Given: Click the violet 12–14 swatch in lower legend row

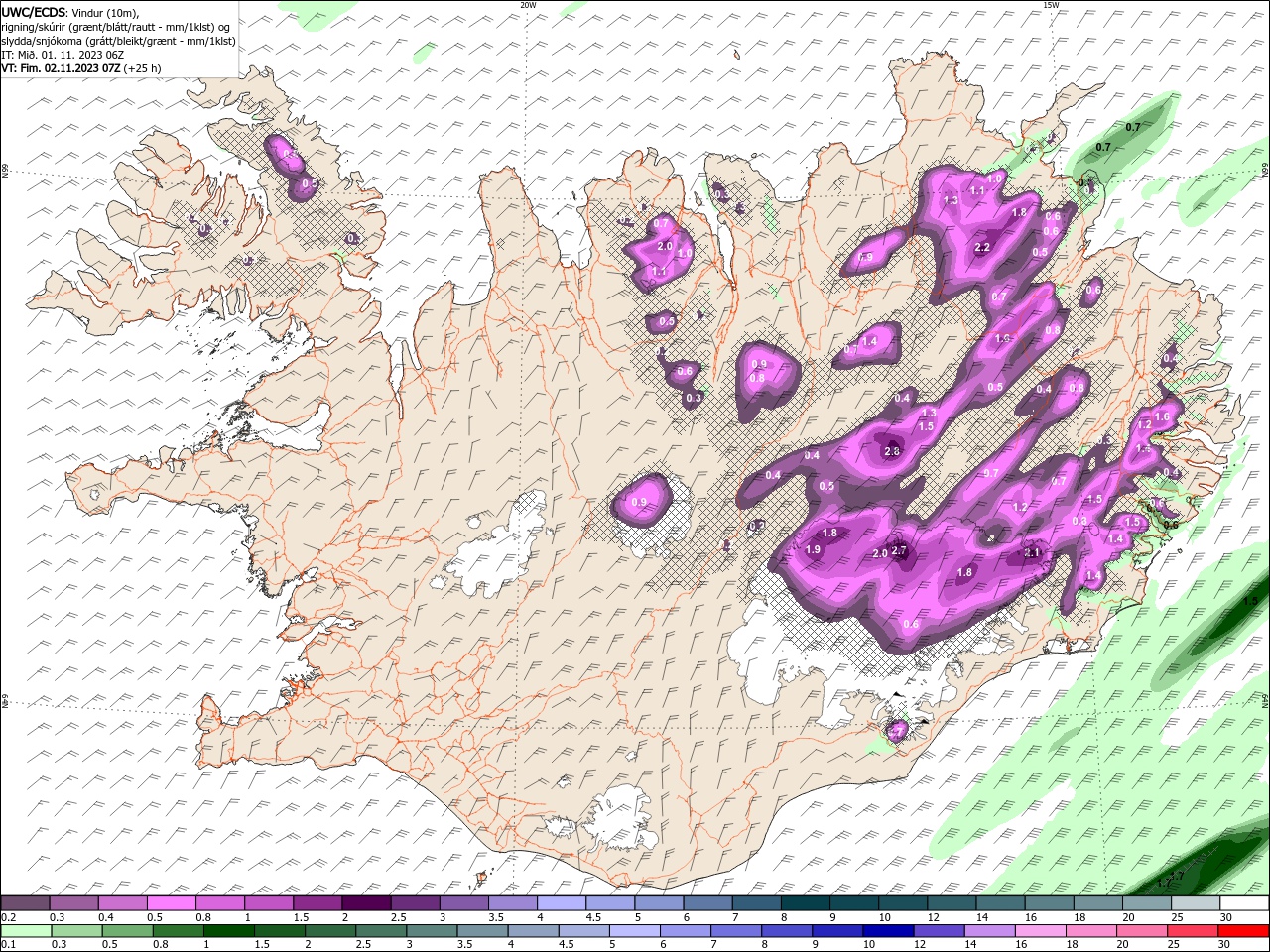Looking at the screenshot, I should pyautogui.click(x=937, y=931).
